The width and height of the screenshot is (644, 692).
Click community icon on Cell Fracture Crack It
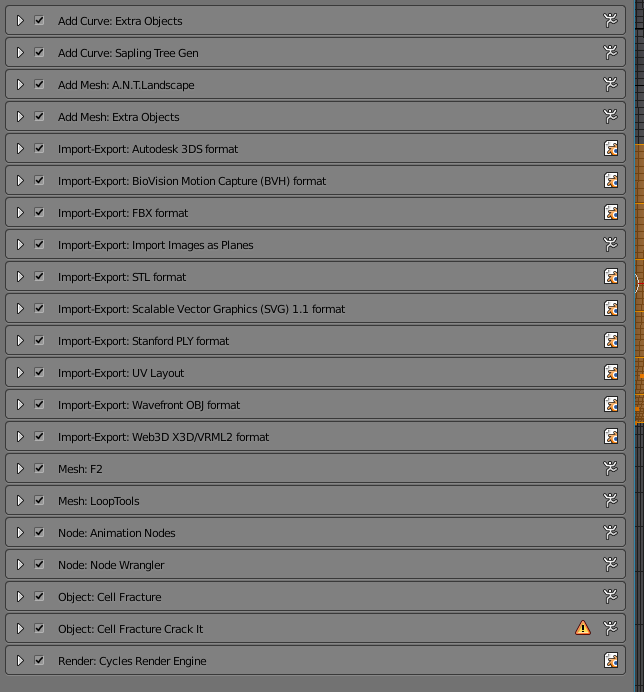(610, 628)
